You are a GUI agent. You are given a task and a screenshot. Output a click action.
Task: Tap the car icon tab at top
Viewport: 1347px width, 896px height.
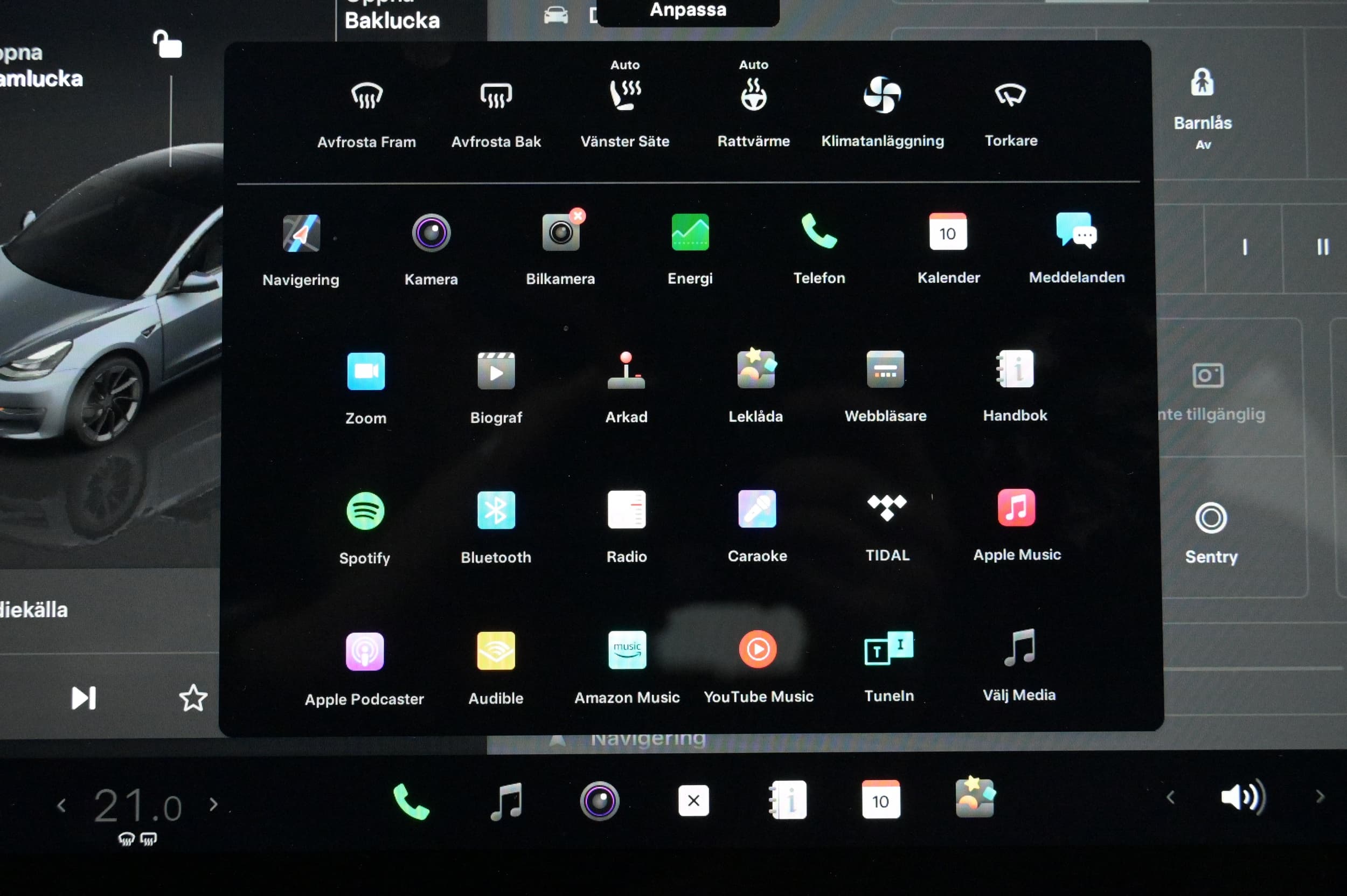pyautogui.click(x=556, y=16)
